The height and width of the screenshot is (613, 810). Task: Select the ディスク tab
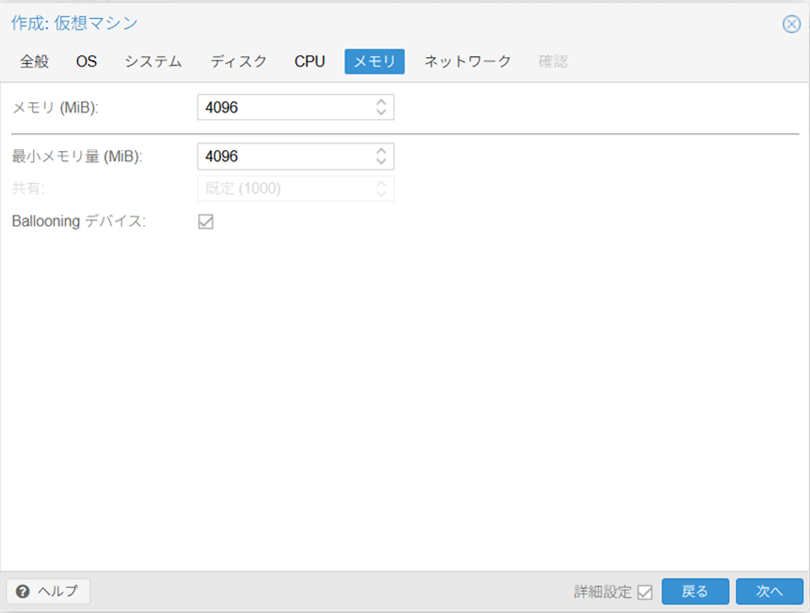coord(238,61)
